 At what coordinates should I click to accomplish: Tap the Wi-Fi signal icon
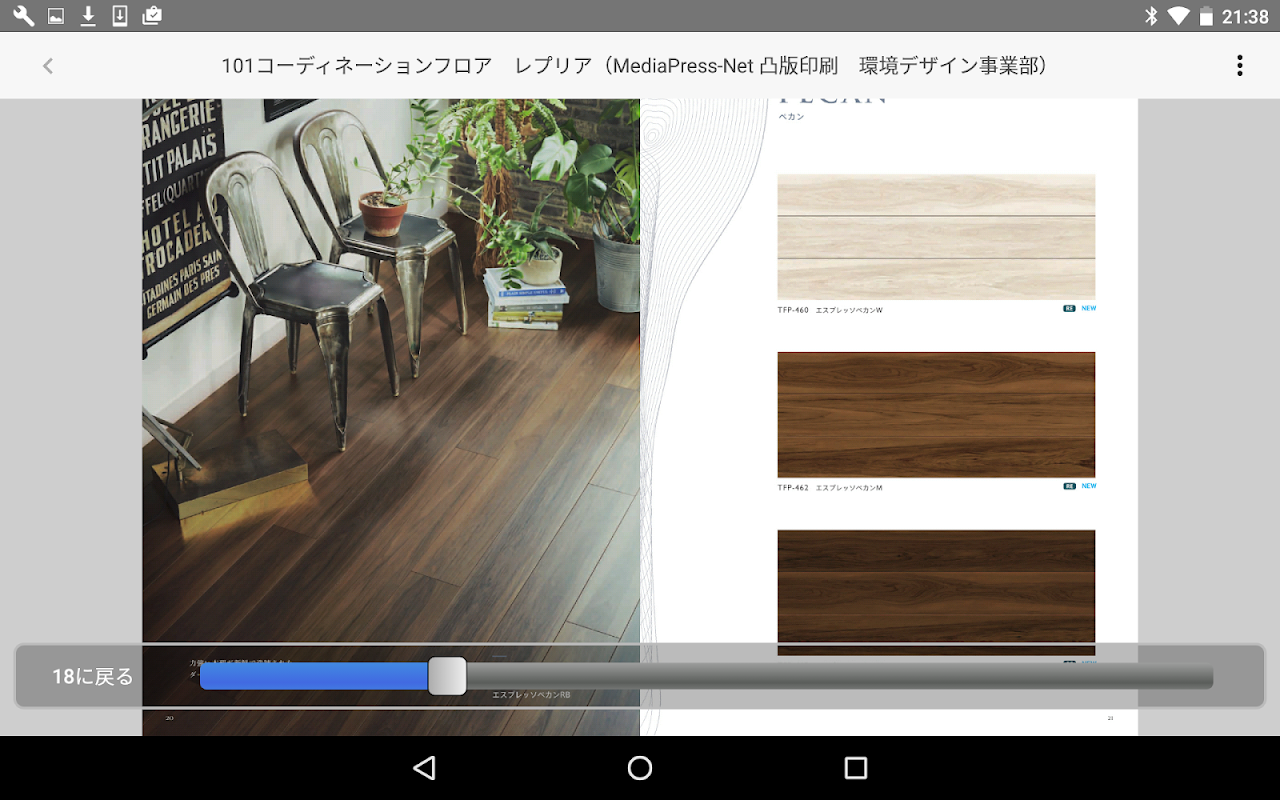pos(1178,16)
